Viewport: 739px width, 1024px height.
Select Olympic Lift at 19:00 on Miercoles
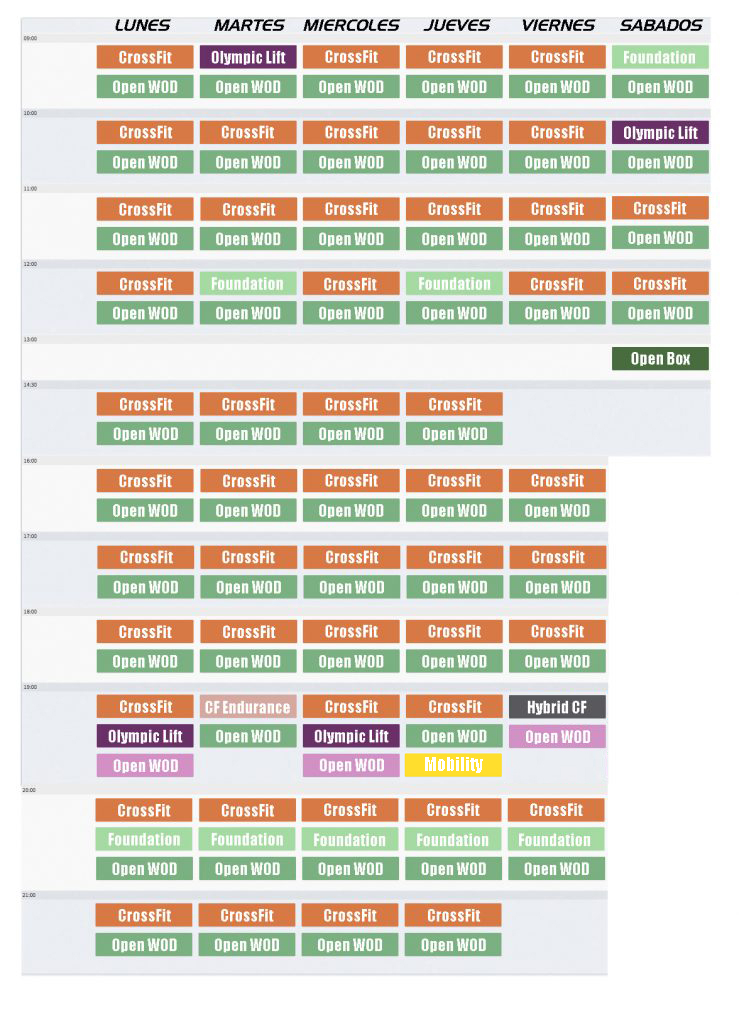click(x=351, y=736)
